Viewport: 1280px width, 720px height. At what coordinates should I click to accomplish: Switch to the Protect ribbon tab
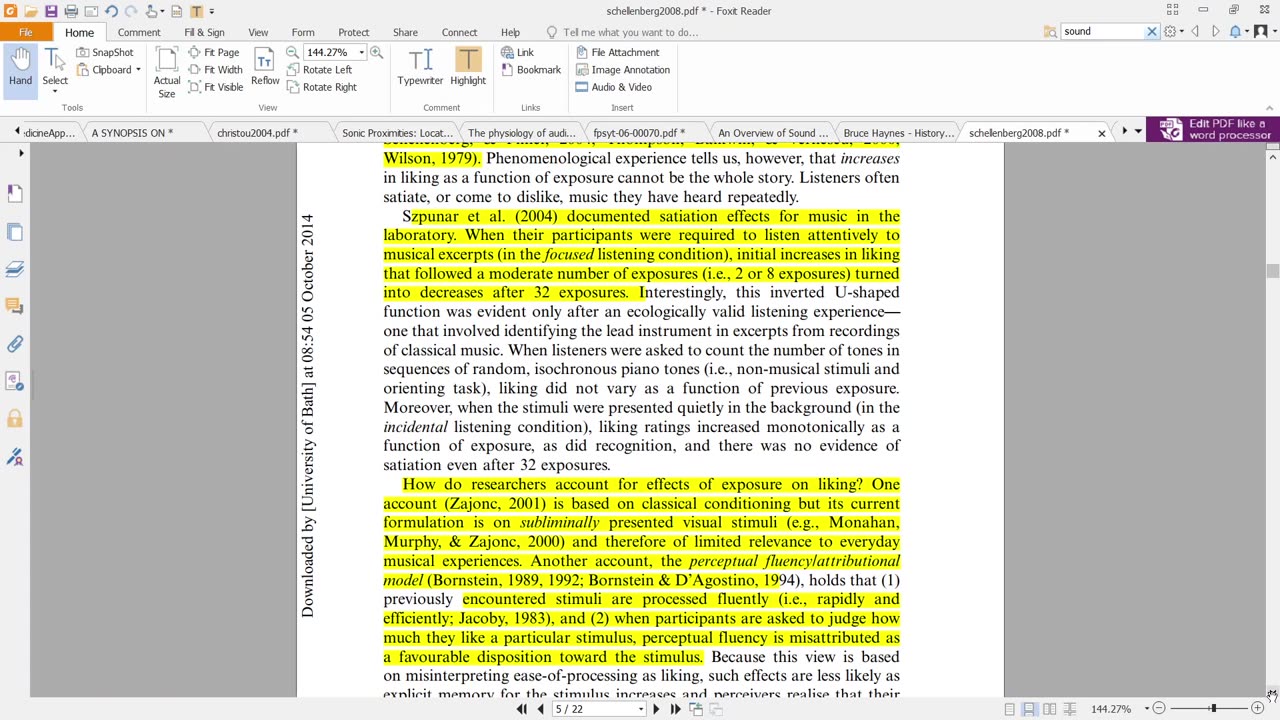[x=353, y=32]
